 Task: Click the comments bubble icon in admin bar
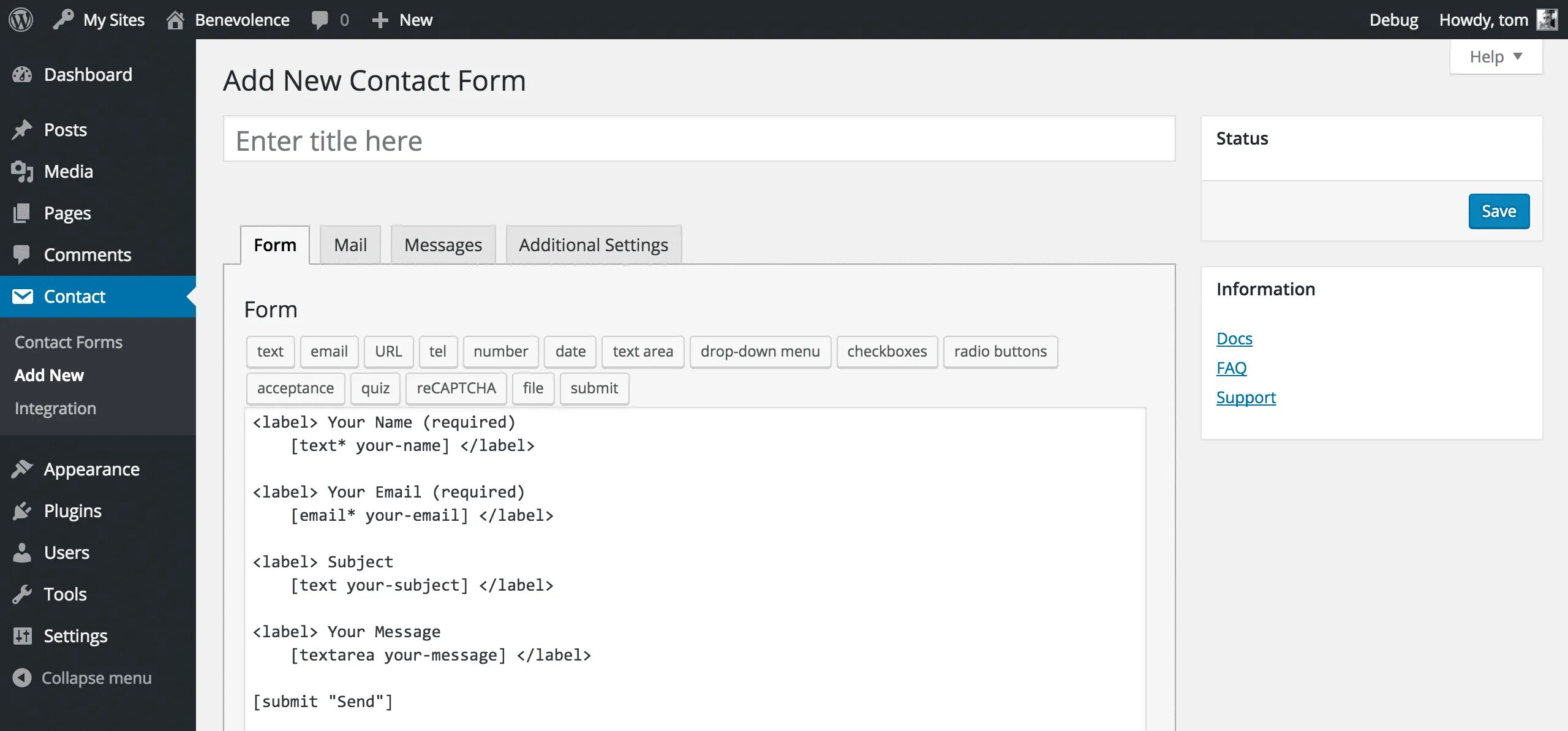(319, 20)
